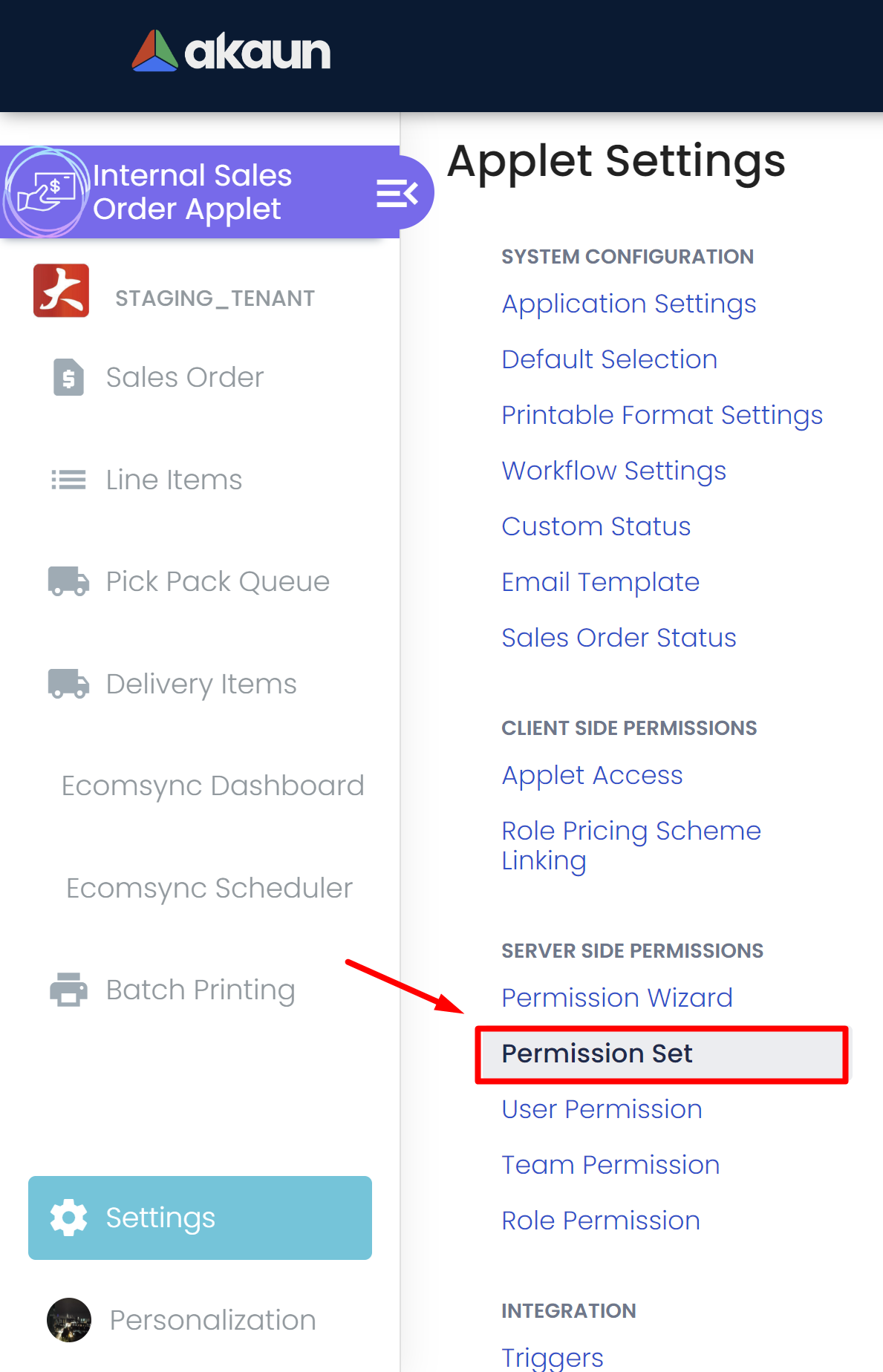Image resolution: width=883 pixels, height=1372 pixels.
Task: Open Sales Order via its document icon
Action: (68, 377)
